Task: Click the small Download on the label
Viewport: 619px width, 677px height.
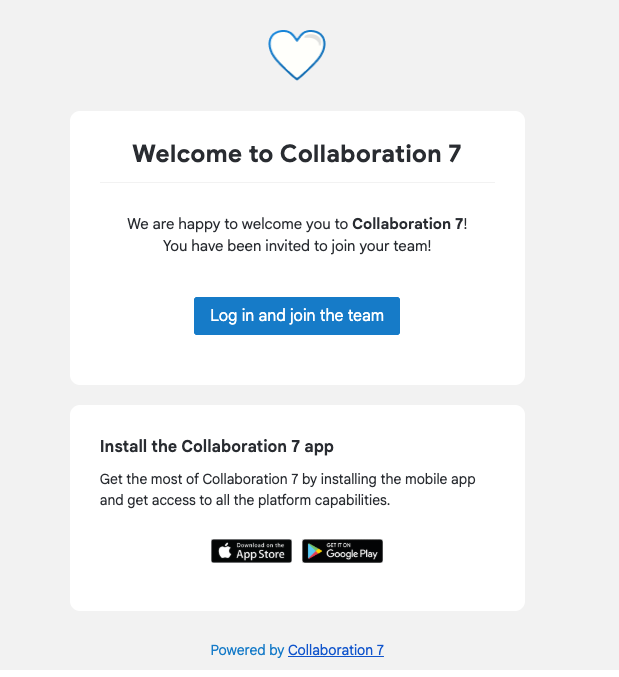Action: click(x=260, y=545)
